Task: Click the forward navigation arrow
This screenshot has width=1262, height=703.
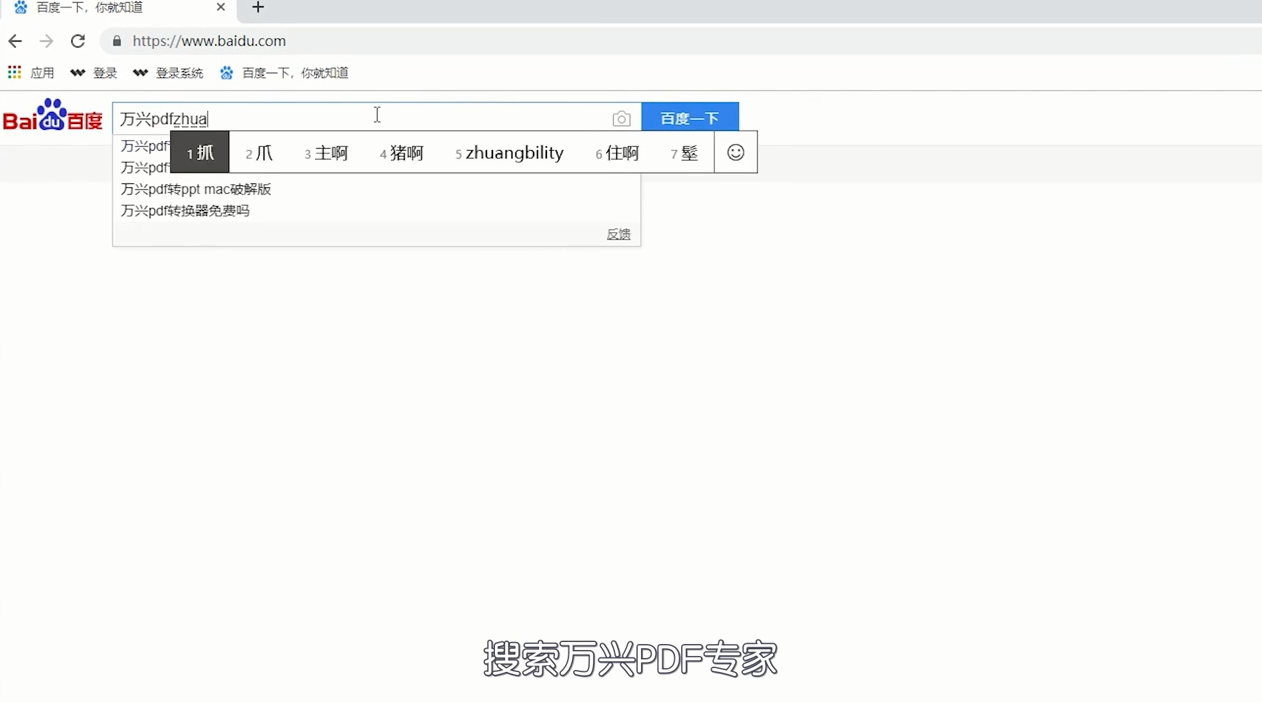Action: [x=46, y=41]
